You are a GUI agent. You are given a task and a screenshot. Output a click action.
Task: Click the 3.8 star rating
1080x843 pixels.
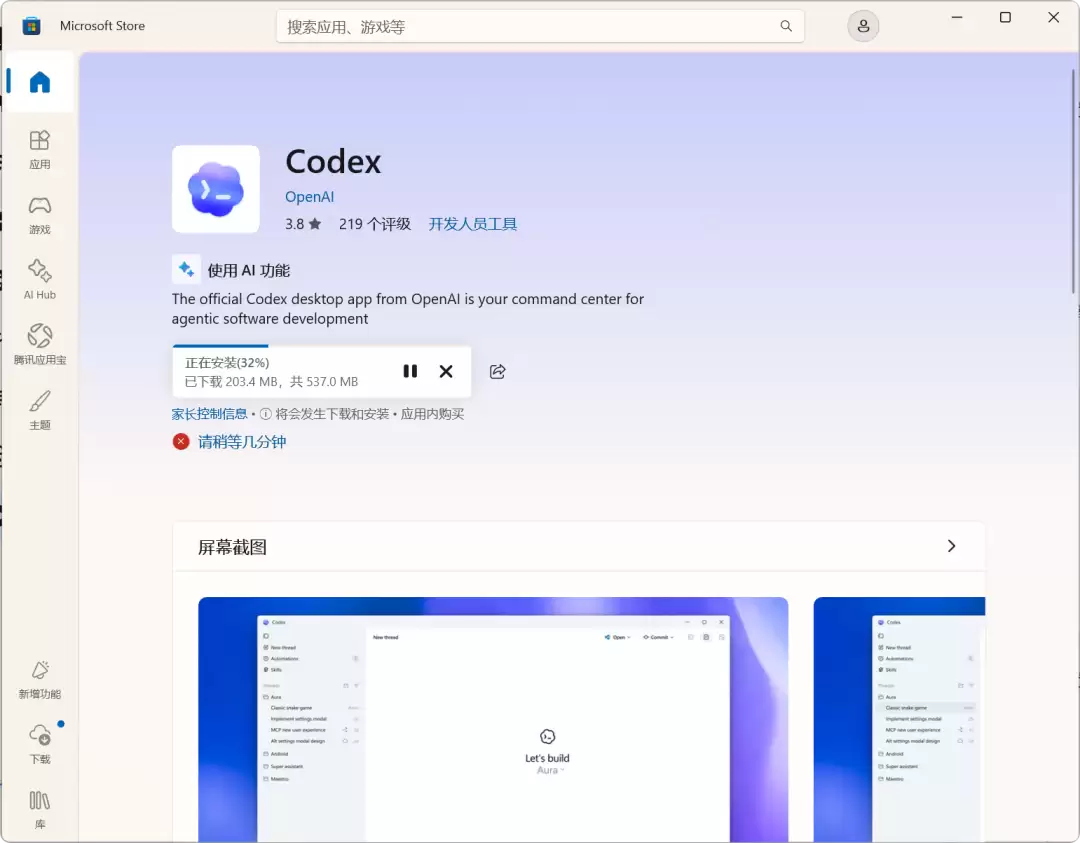(303, 224)
